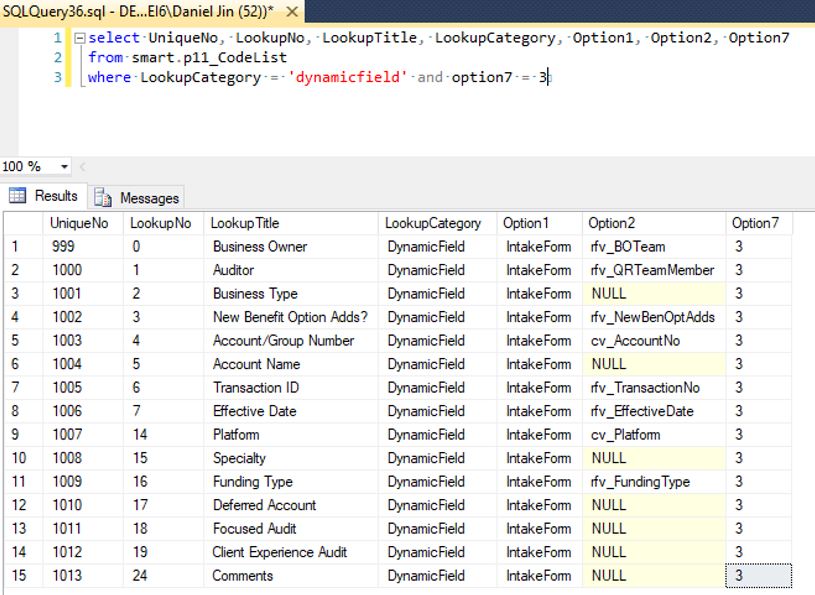
Task: Click the 'rfv_TransactionNo' cell
Action: (653, 388)
